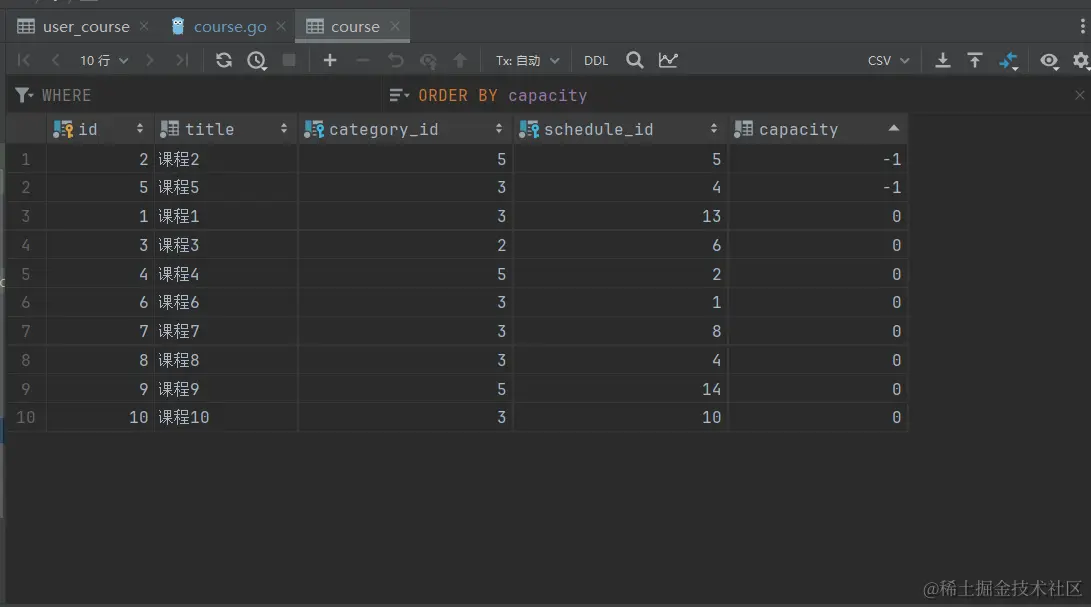Select capacity cell 0 in 课程10 row
This screenshot has width=1091, height=607.
click(818, 417)
